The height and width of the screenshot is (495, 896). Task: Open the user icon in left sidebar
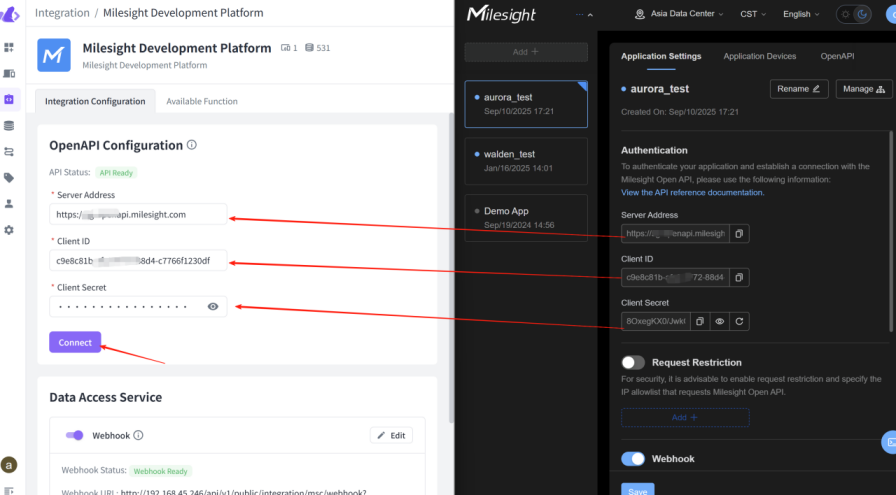click(x=9, y=203)
